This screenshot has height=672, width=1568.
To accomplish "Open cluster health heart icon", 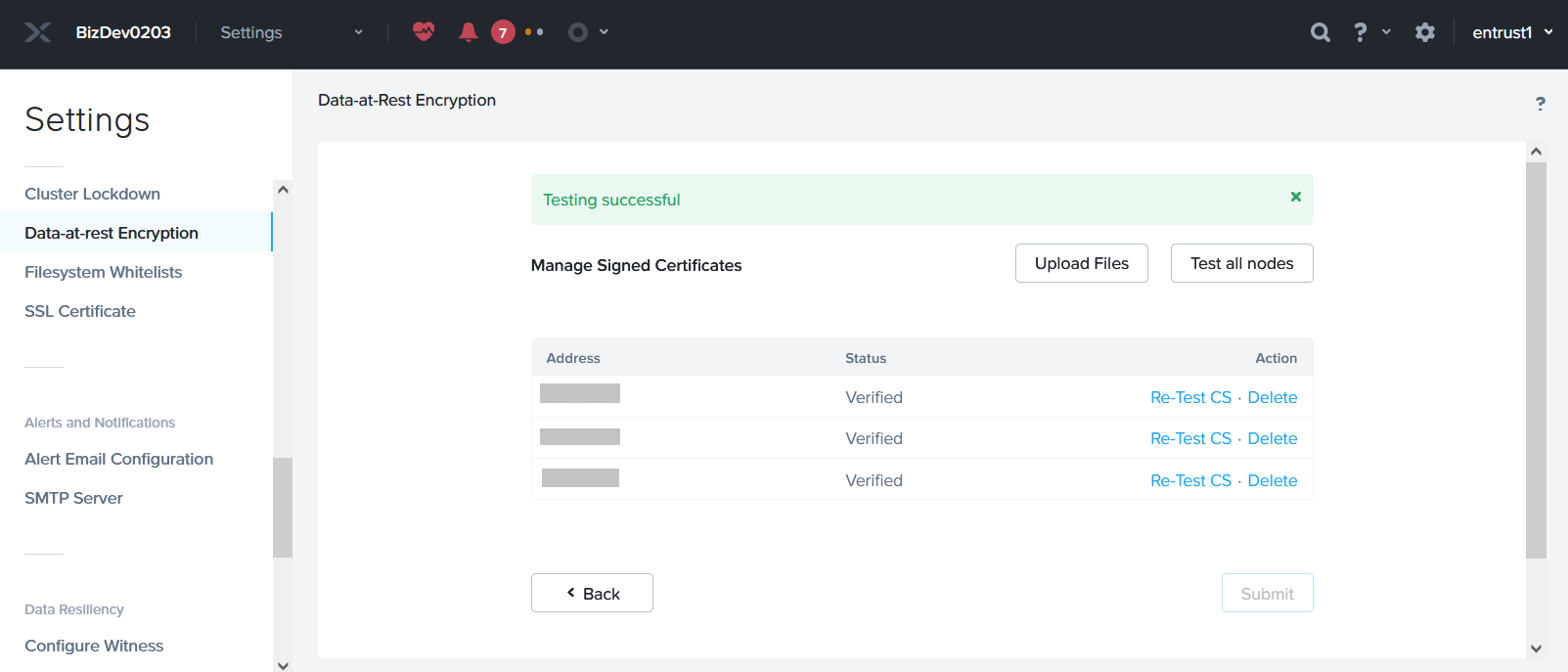I will click(x=423, y=31).
